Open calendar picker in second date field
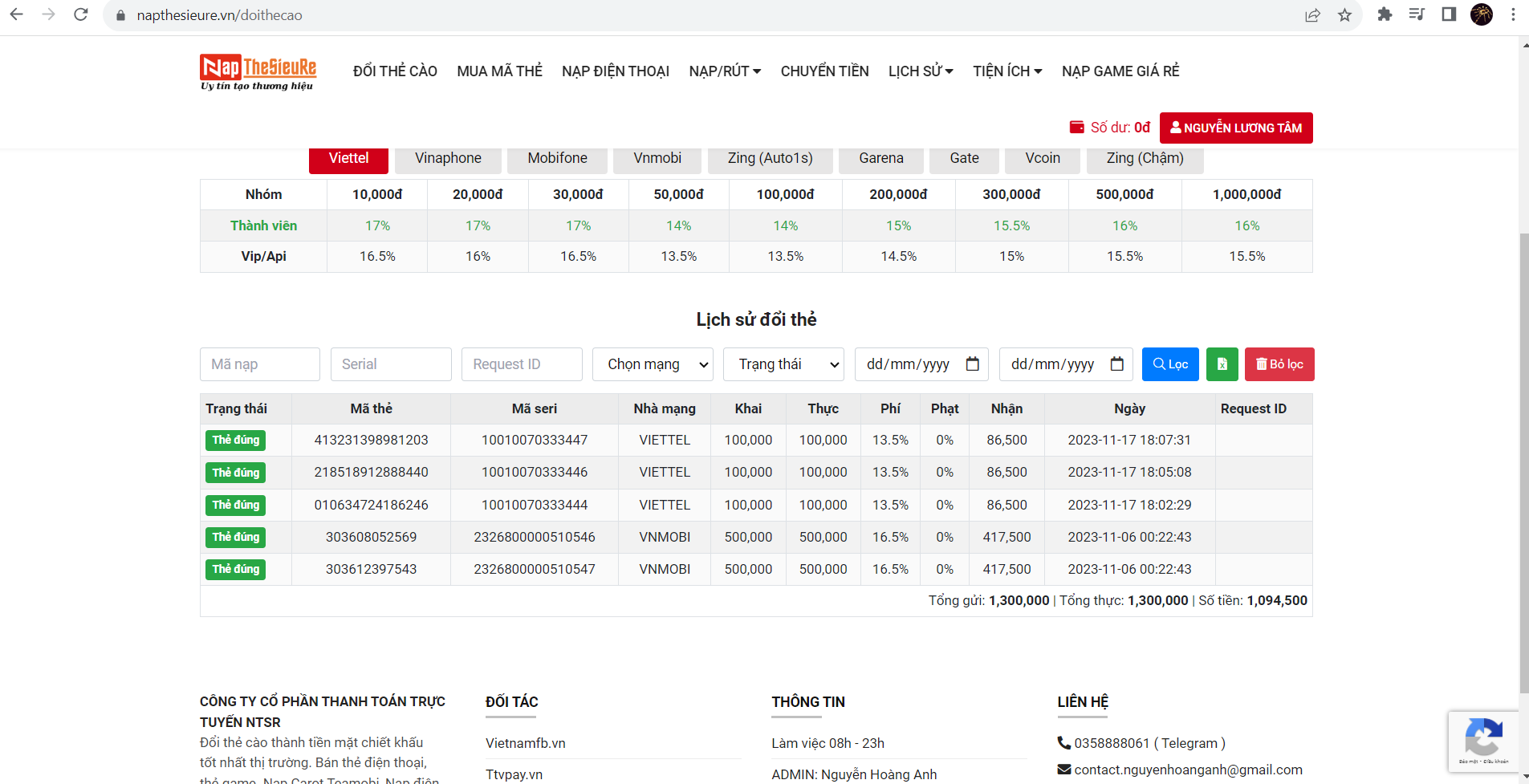This screenshot has width=1529, height=784. tap(1116, 364)
